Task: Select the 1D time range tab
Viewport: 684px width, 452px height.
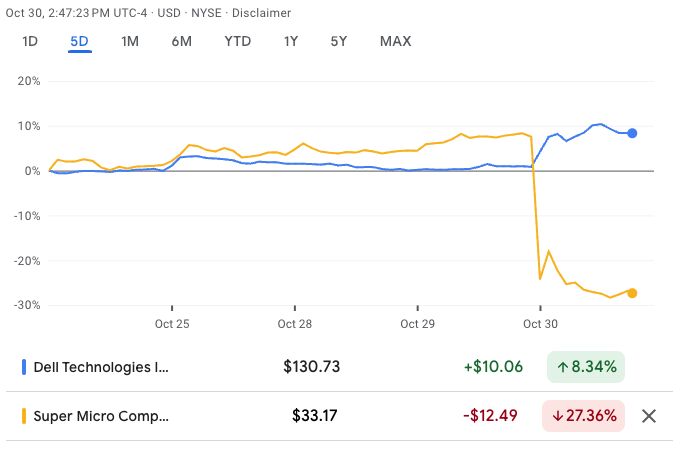Action: click(30, 41)
